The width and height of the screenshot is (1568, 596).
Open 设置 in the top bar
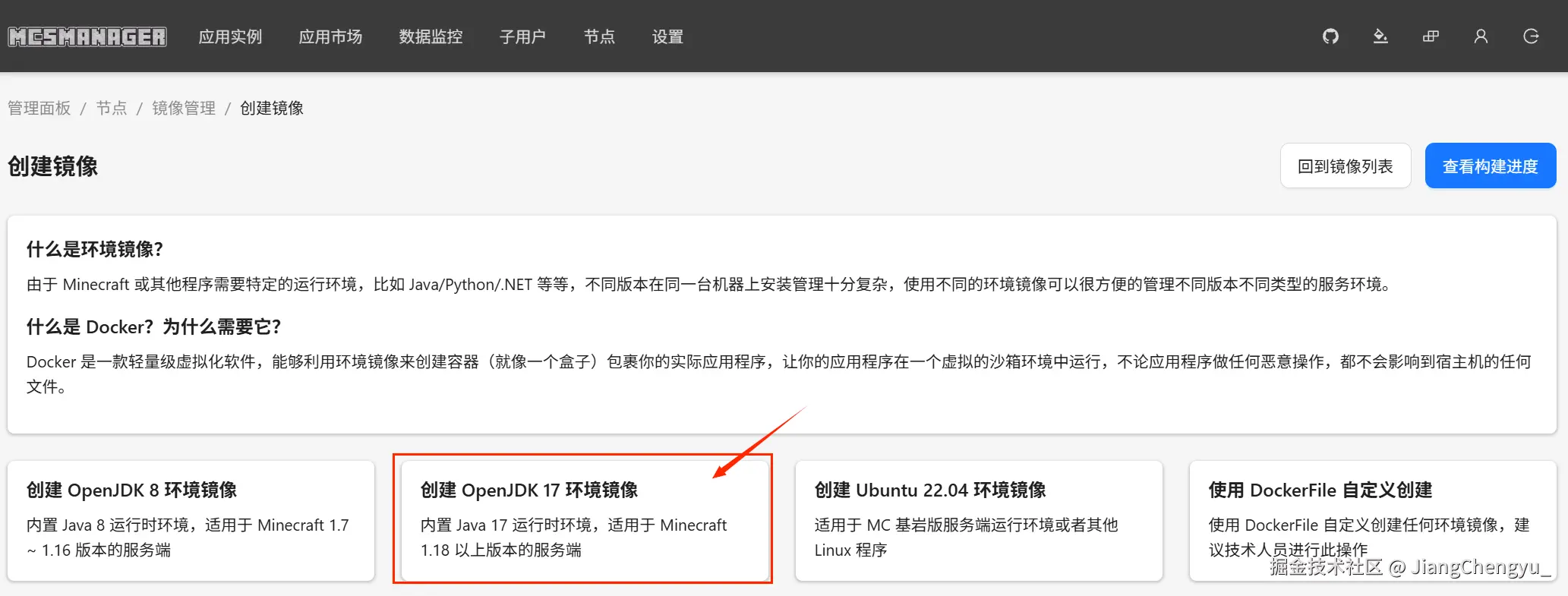667,36
